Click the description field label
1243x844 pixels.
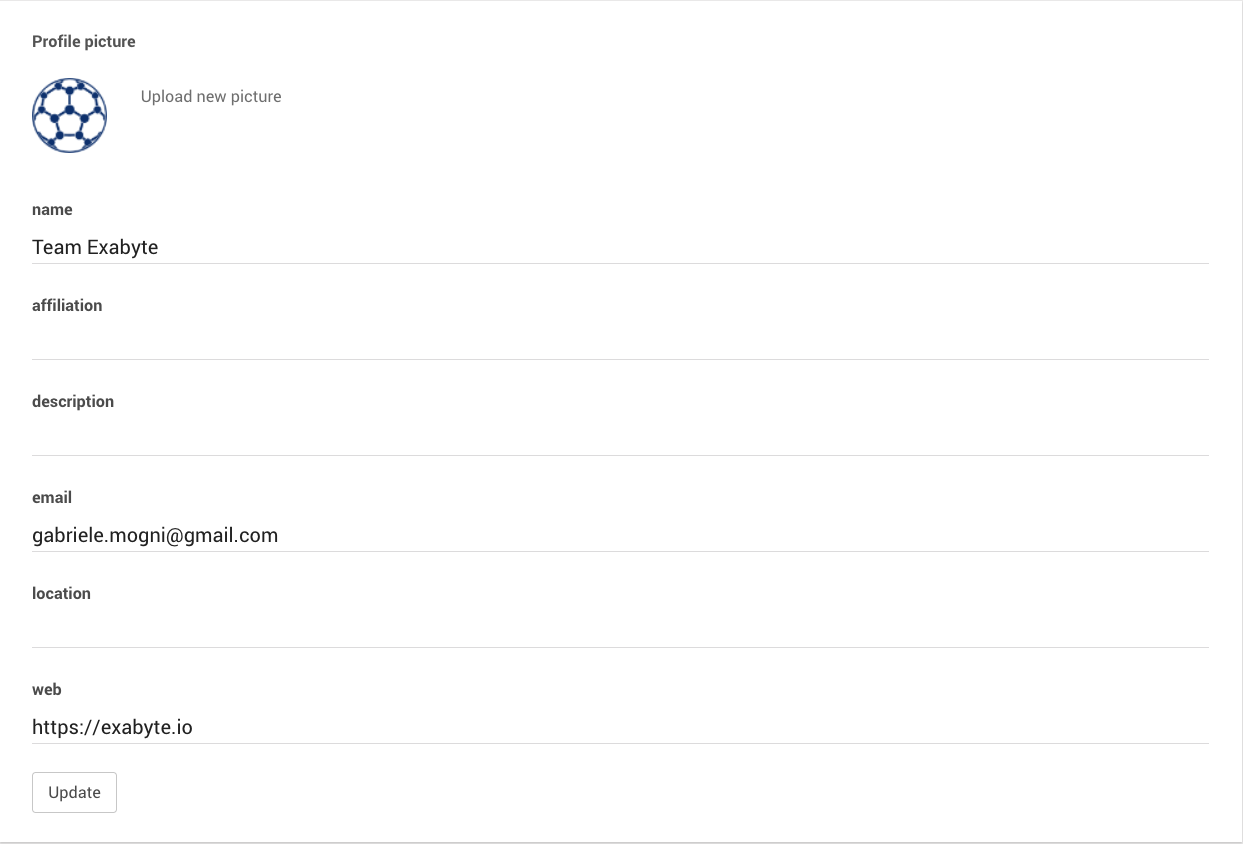(73, 402)
